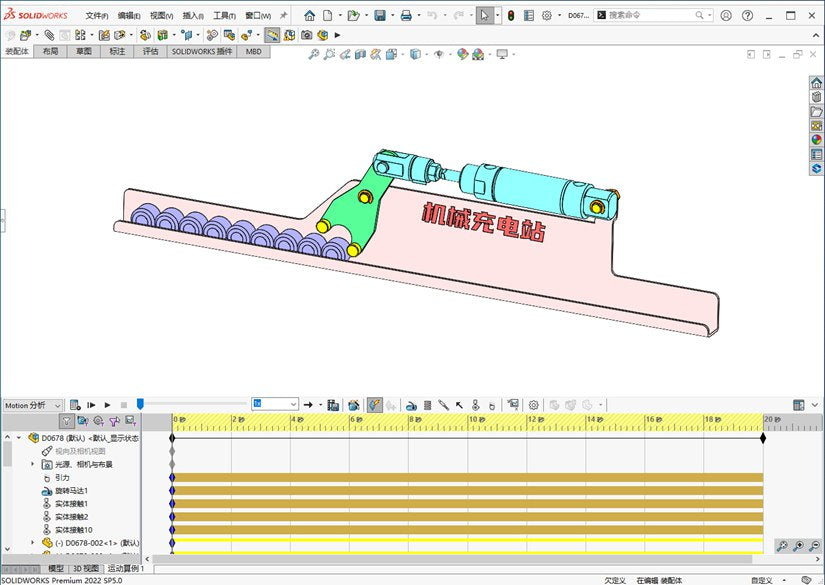Select the 实体接触10 tree item

point(74,530)
